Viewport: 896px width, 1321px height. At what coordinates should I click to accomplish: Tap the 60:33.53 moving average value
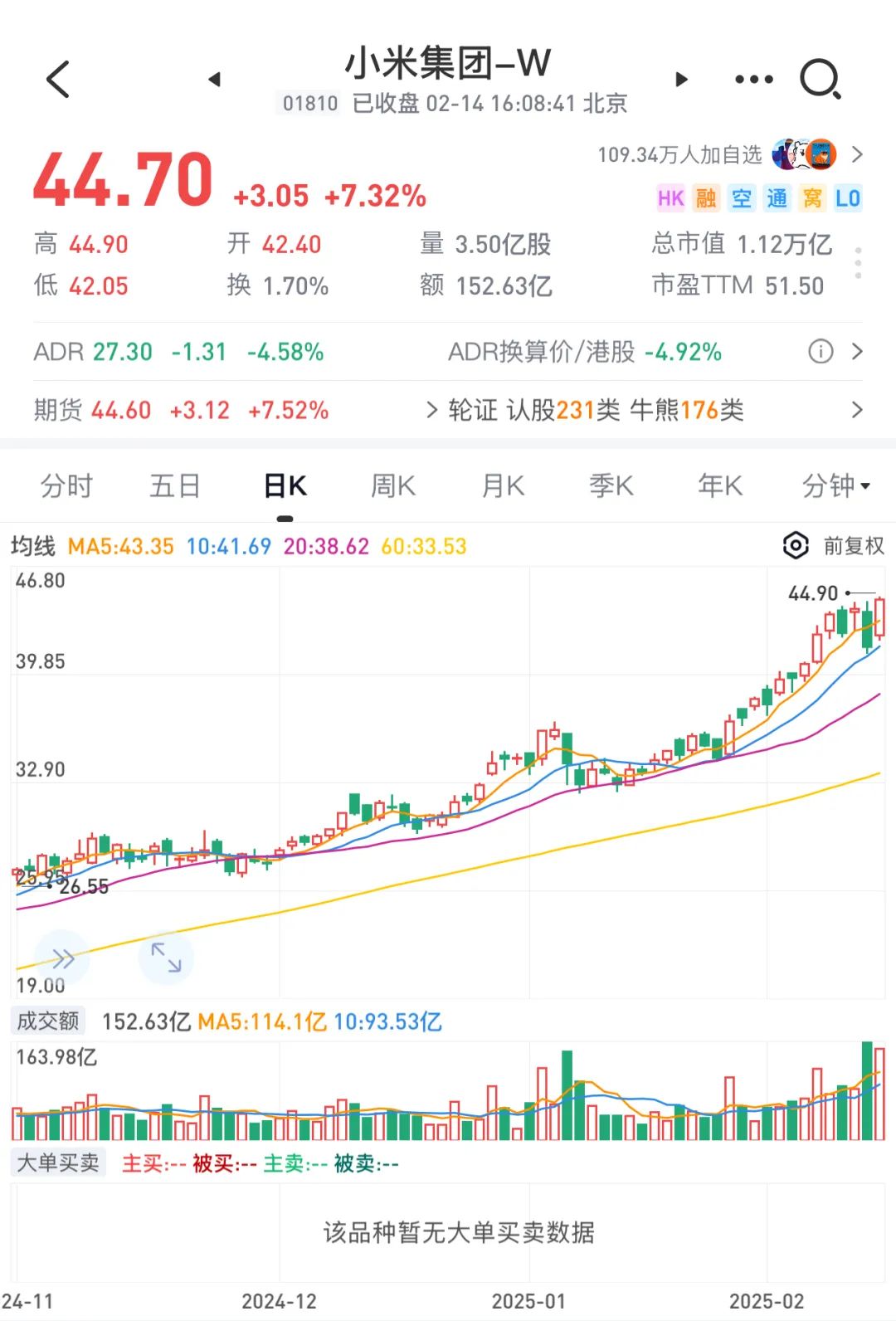coord(424,546)
